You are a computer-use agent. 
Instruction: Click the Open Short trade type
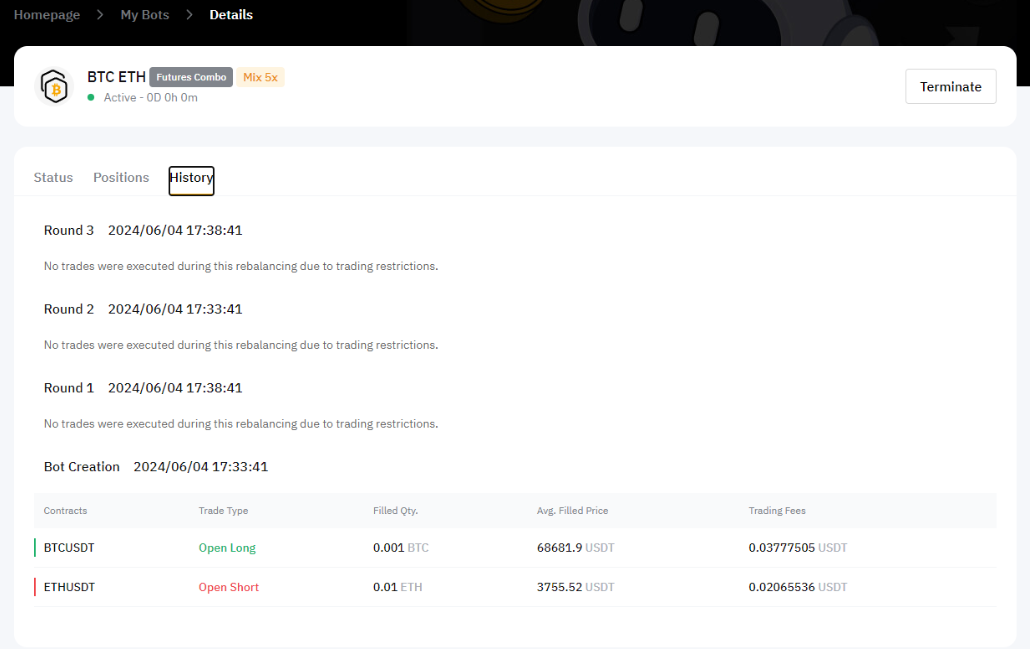(x=228, y=587)
